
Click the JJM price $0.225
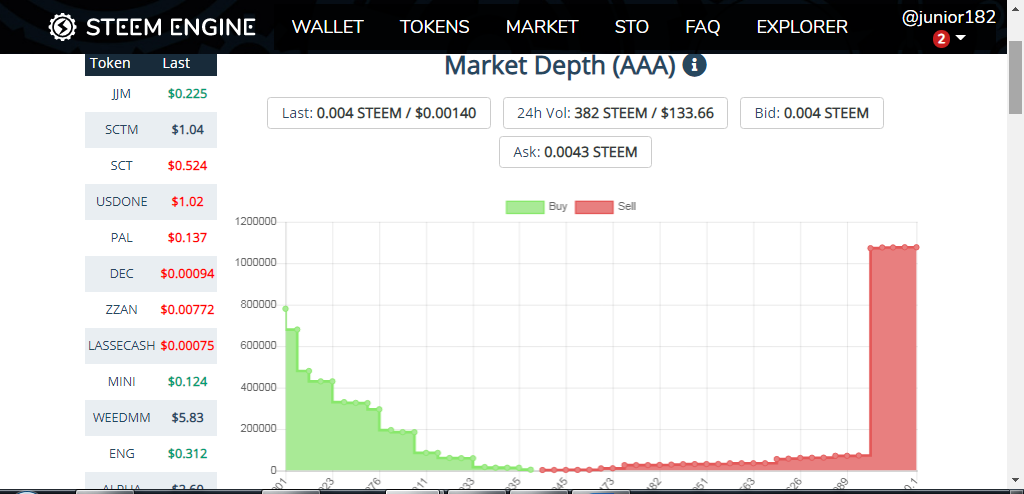click(187, 94)
